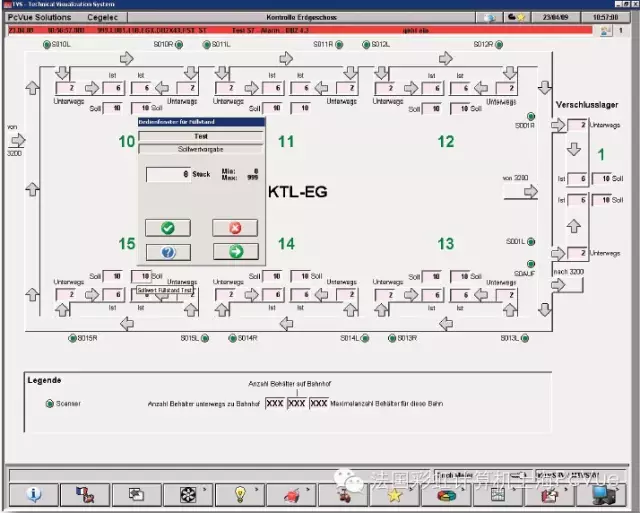640x513 pixels.
Task: Click the fan icon toolbar button
Action: [188, 495]
